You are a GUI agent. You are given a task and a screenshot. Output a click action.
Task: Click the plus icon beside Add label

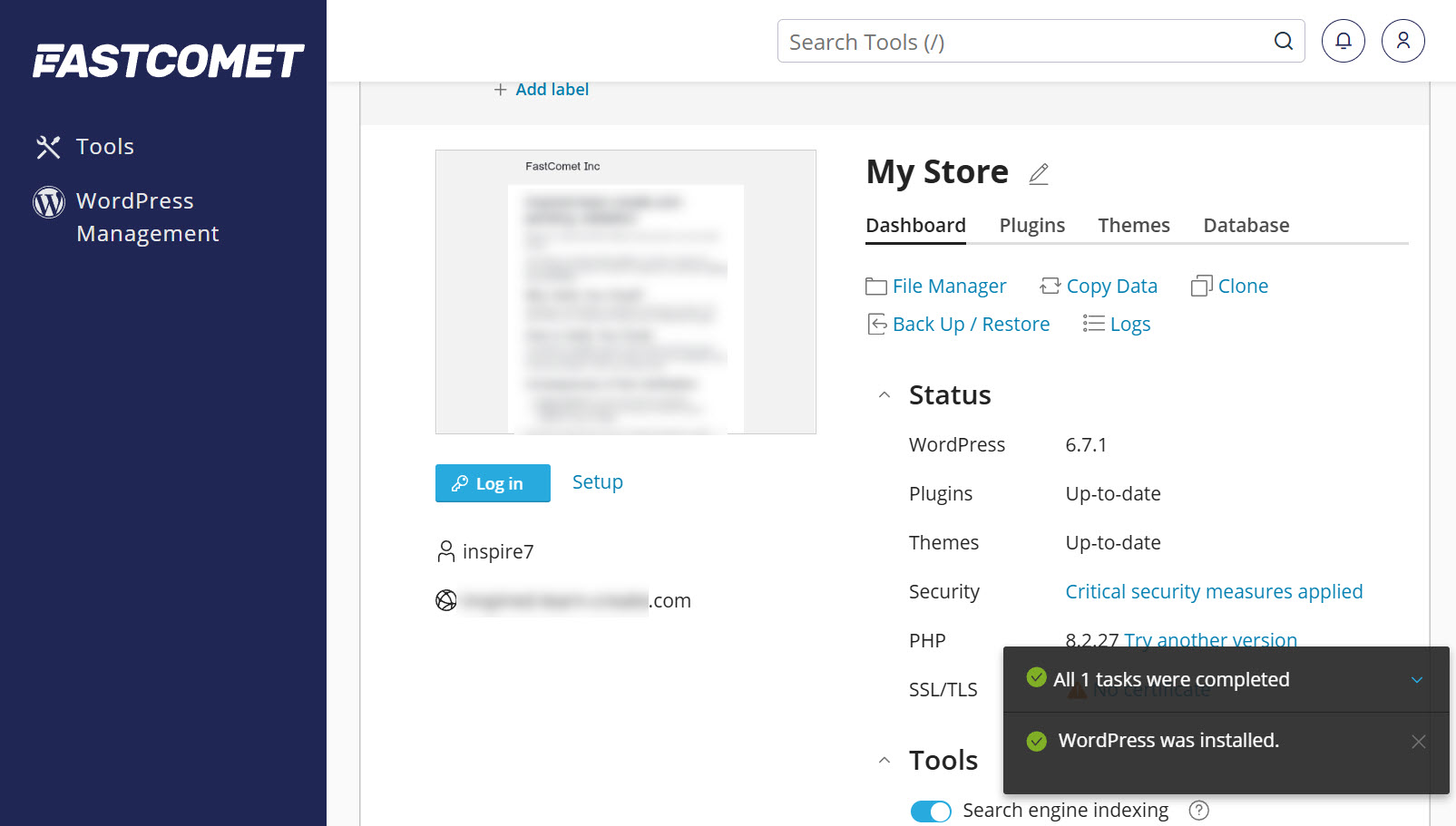[500, 90]
